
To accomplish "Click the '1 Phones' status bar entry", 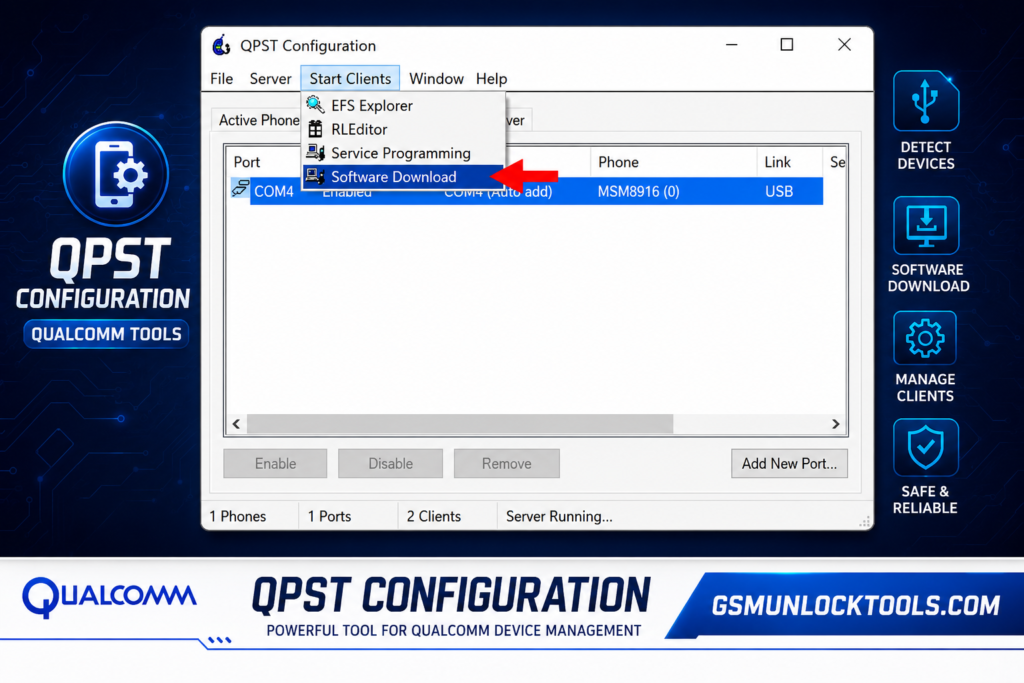I will click(x=238, y=516).
